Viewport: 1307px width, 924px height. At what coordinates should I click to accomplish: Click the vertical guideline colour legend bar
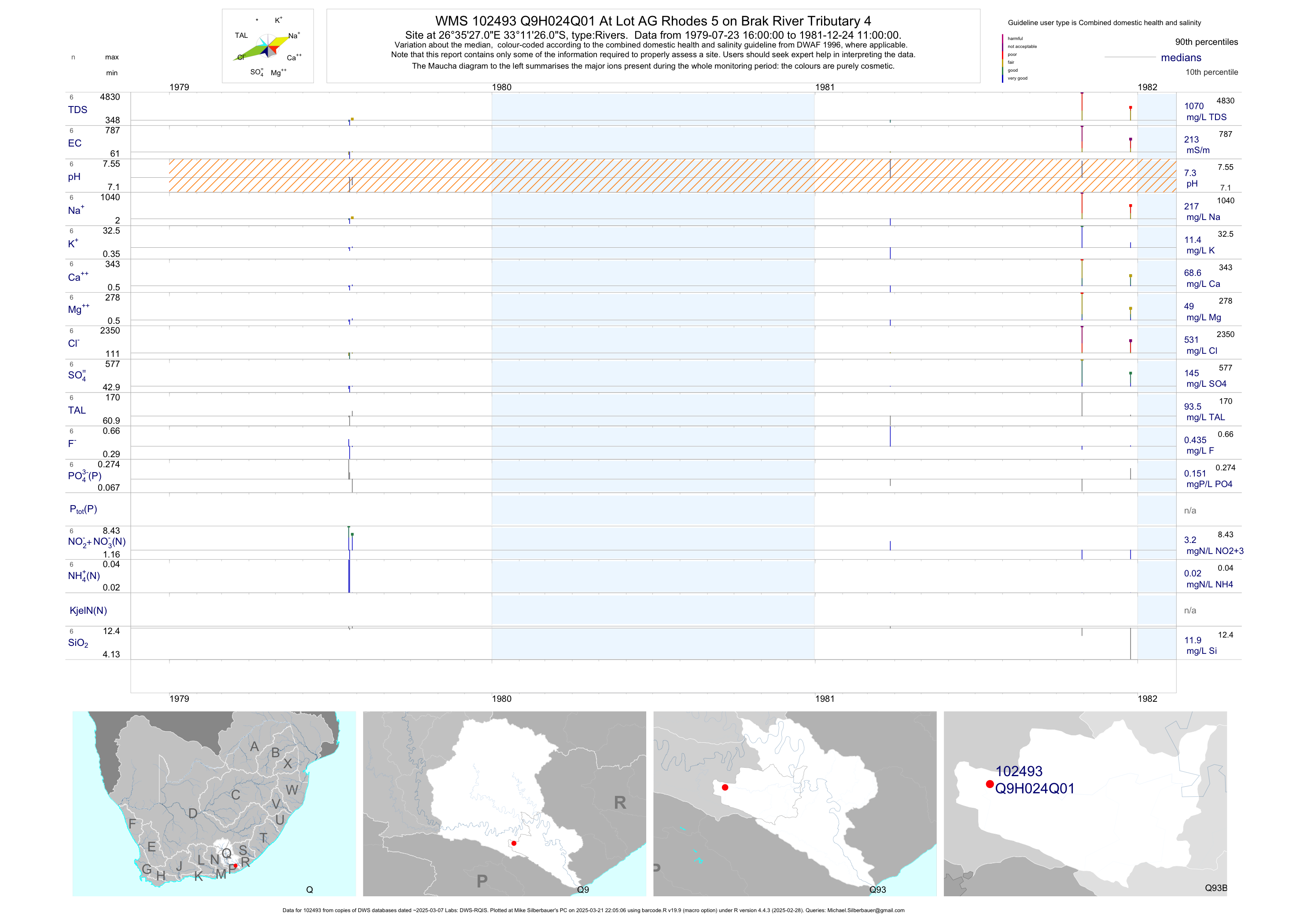(1002, 59)
